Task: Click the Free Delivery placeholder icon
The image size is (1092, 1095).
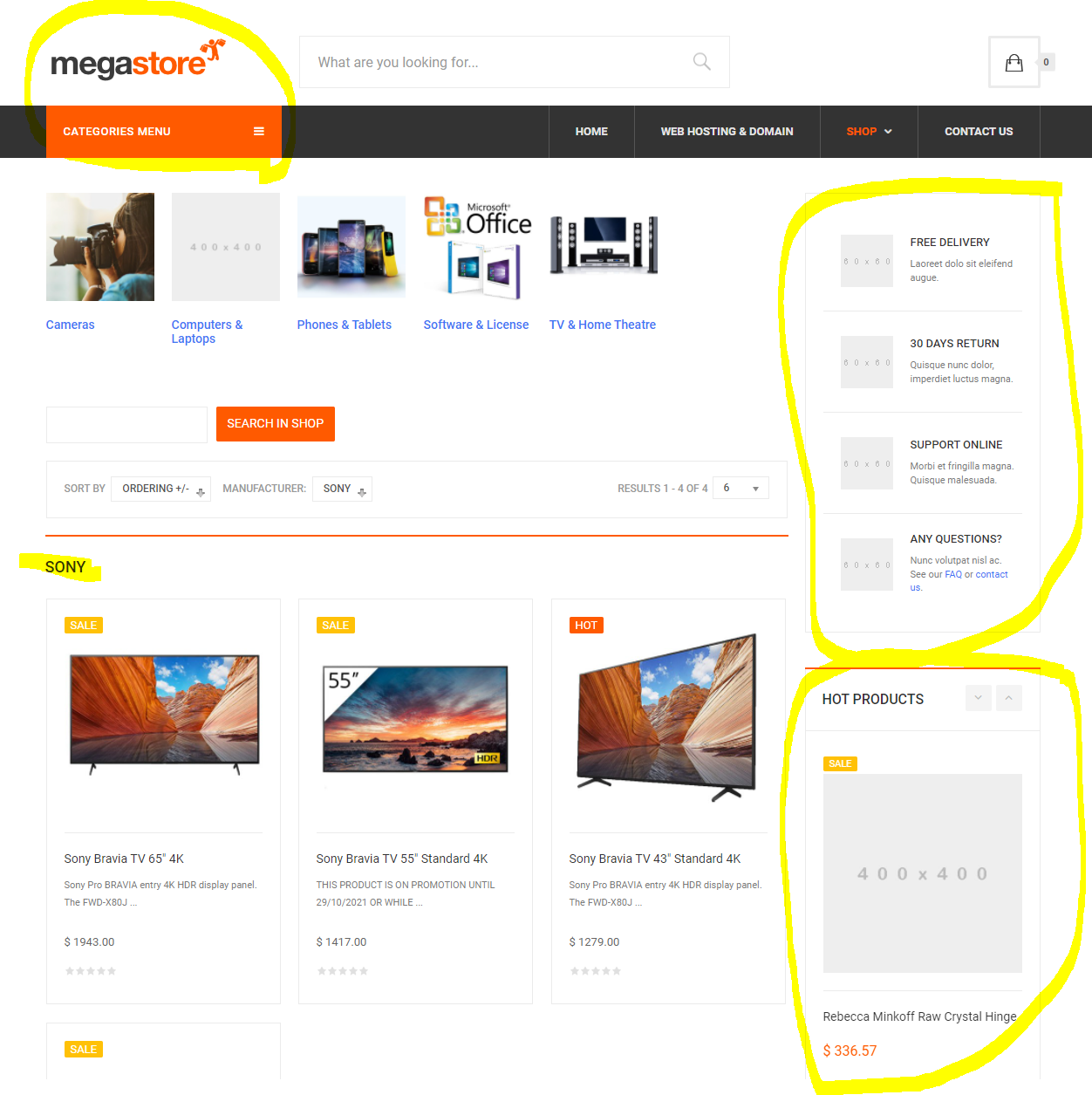Action: click(x=866, y=261)
